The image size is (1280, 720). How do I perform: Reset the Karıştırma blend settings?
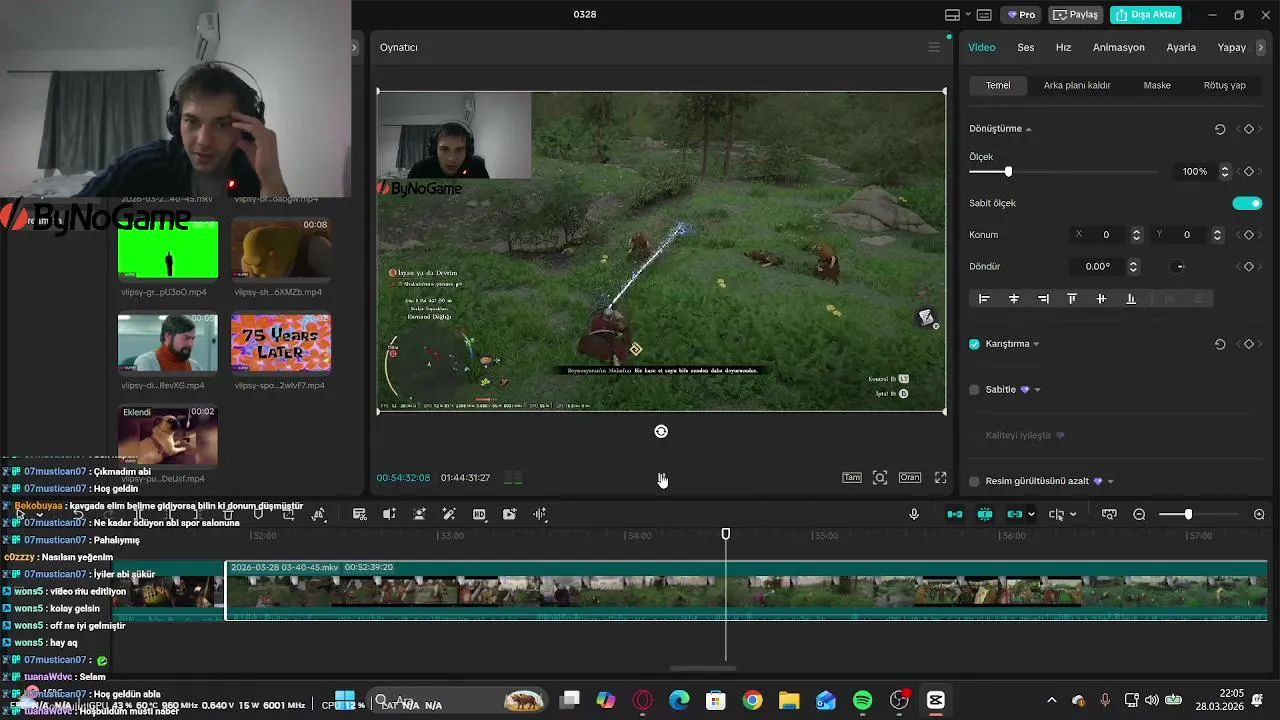click(1220, 344)
